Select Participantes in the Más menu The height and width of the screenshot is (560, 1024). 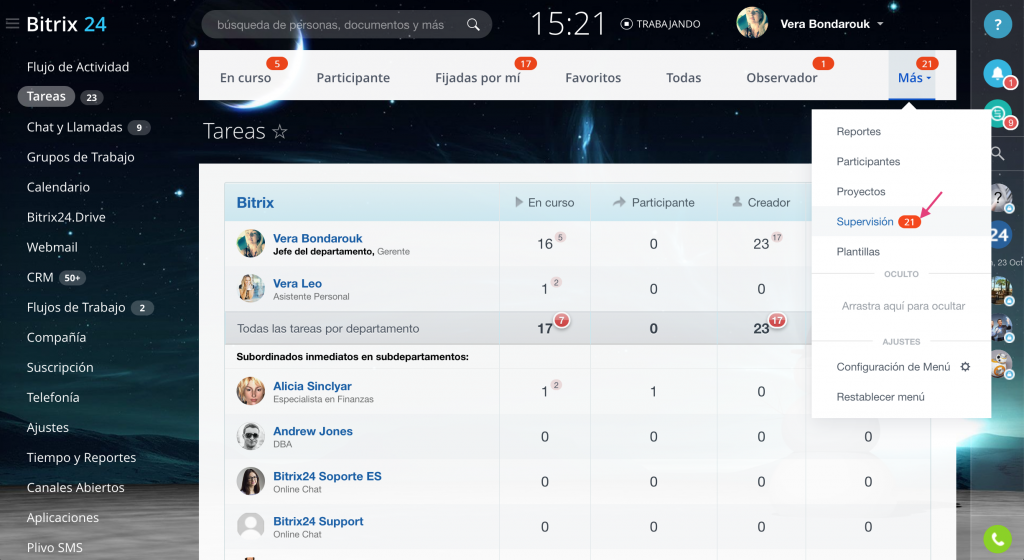click(869, 161)
